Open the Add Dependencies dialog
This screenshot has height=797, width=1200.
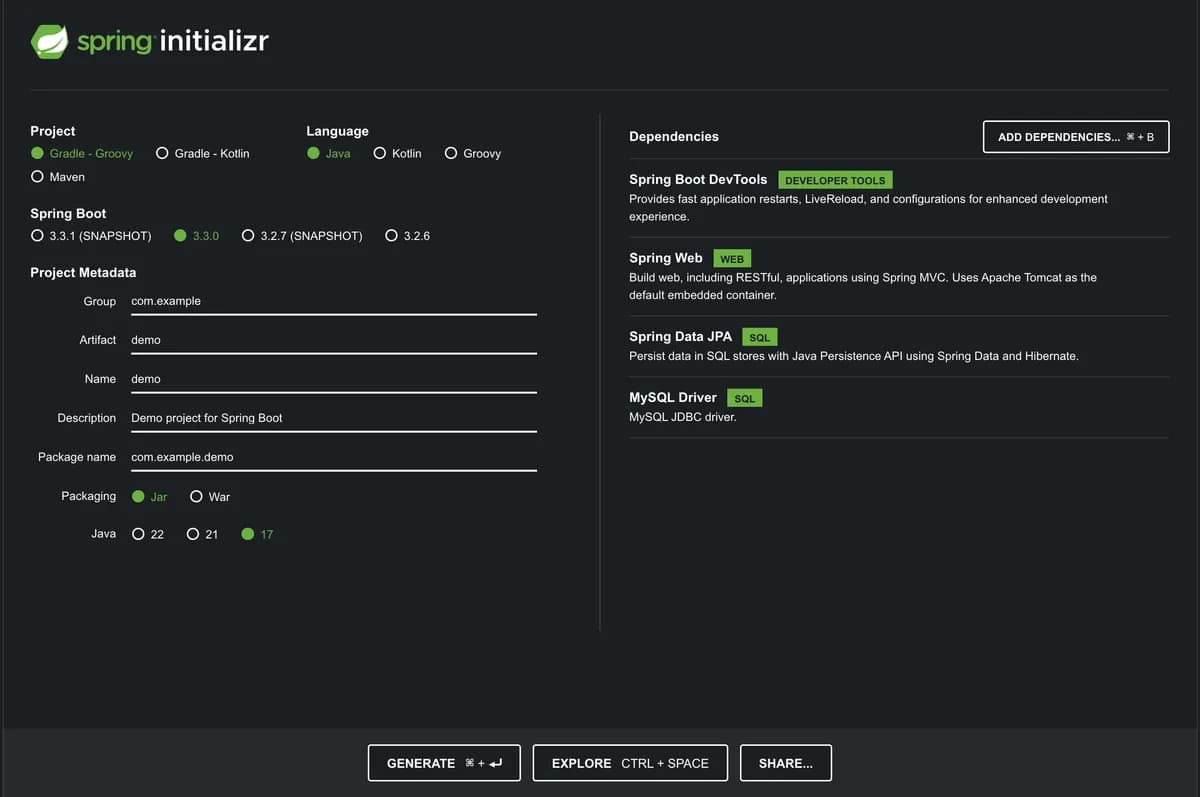point(1076,137)
